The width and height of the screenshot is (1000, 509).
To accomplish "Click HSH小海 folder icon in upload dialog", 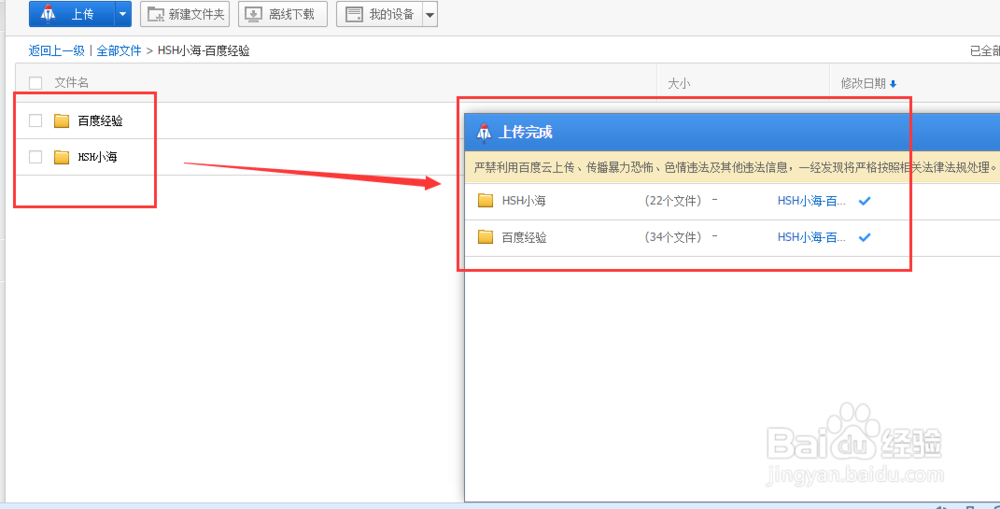I will click(x=486, y=201).
